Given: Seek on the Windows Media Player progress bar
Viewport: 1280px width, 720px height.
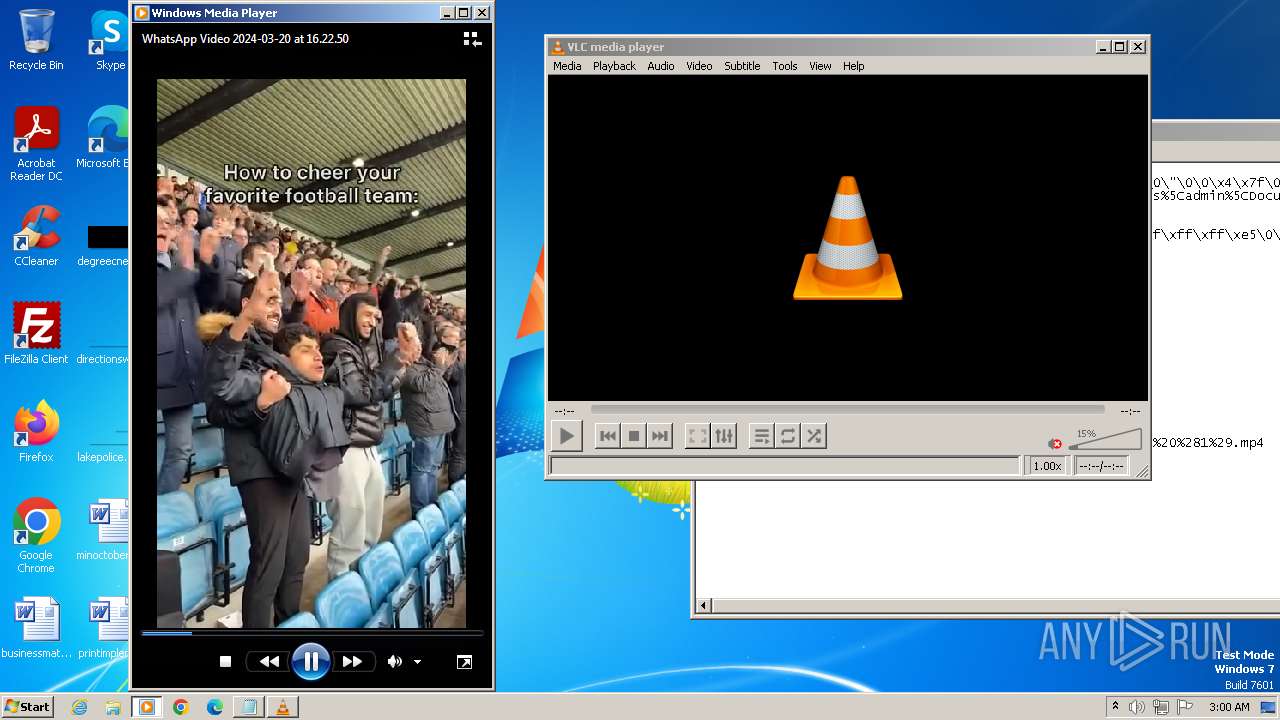Looking at the screenshot, I should click(x=311, y=633).
